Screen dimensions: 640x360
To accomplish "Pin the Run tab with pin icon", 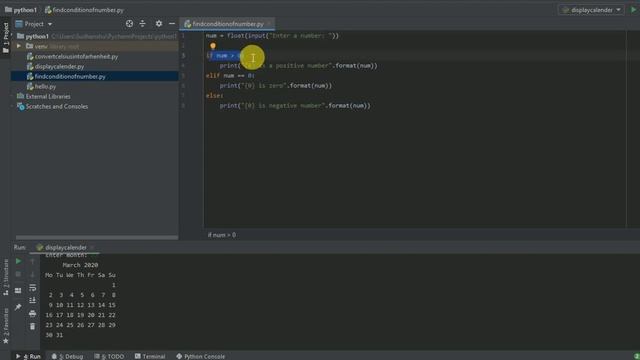I will click(x=18, y=307).
